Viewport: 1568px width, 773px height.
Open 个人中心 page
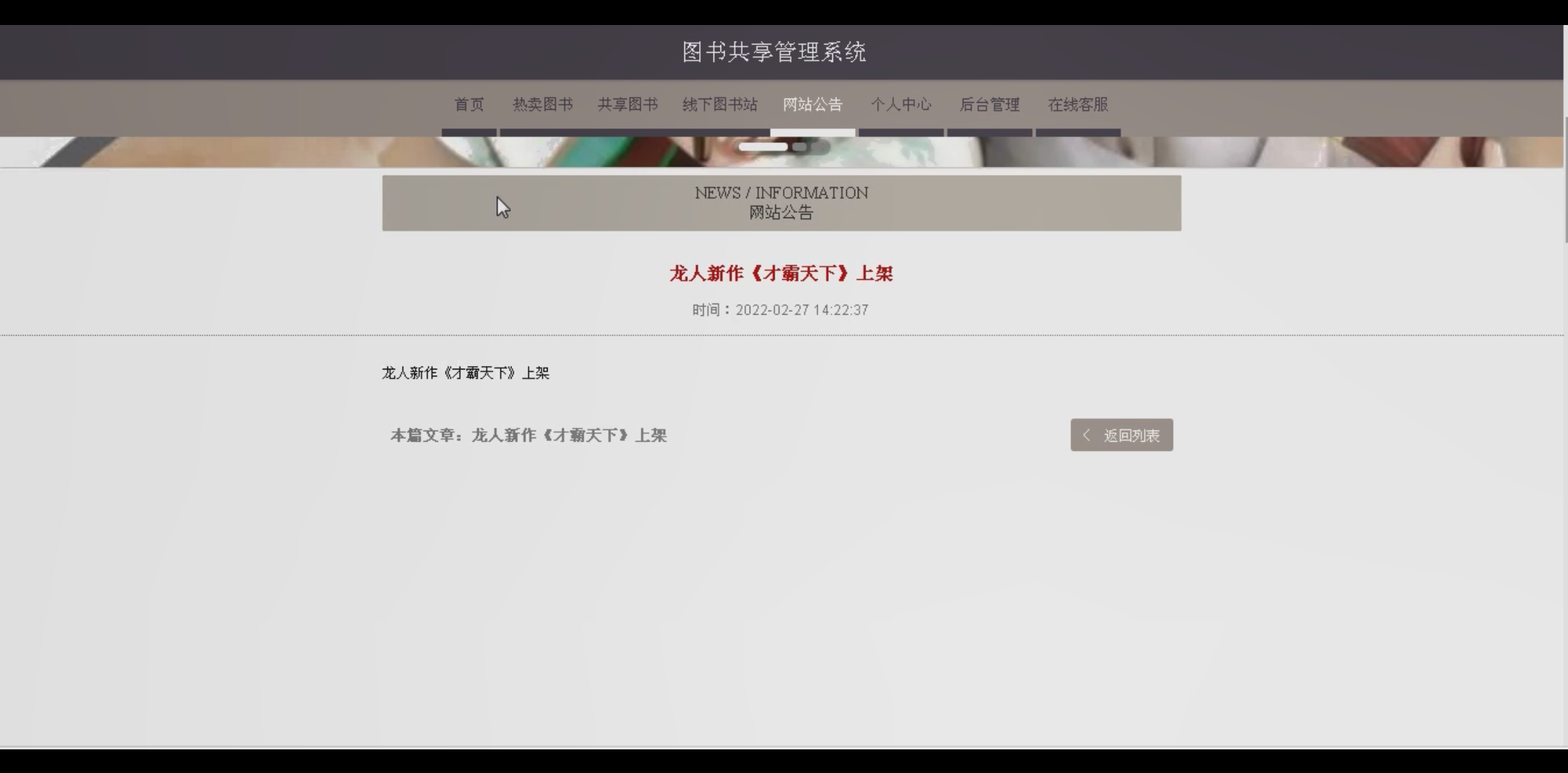901,105
